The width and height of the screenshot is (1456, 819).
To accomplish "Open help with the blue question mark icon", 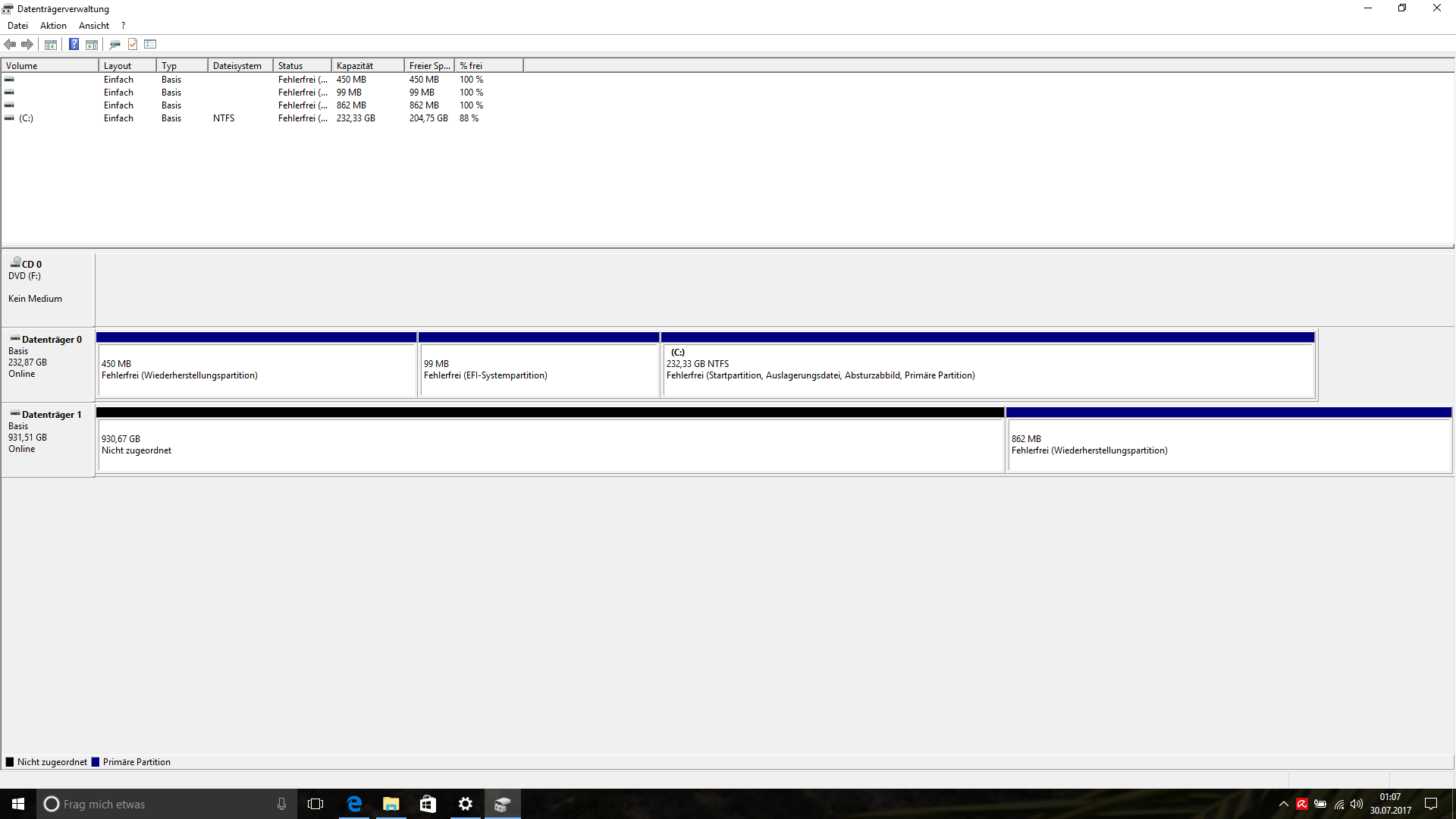I will [x=74, y=45].
